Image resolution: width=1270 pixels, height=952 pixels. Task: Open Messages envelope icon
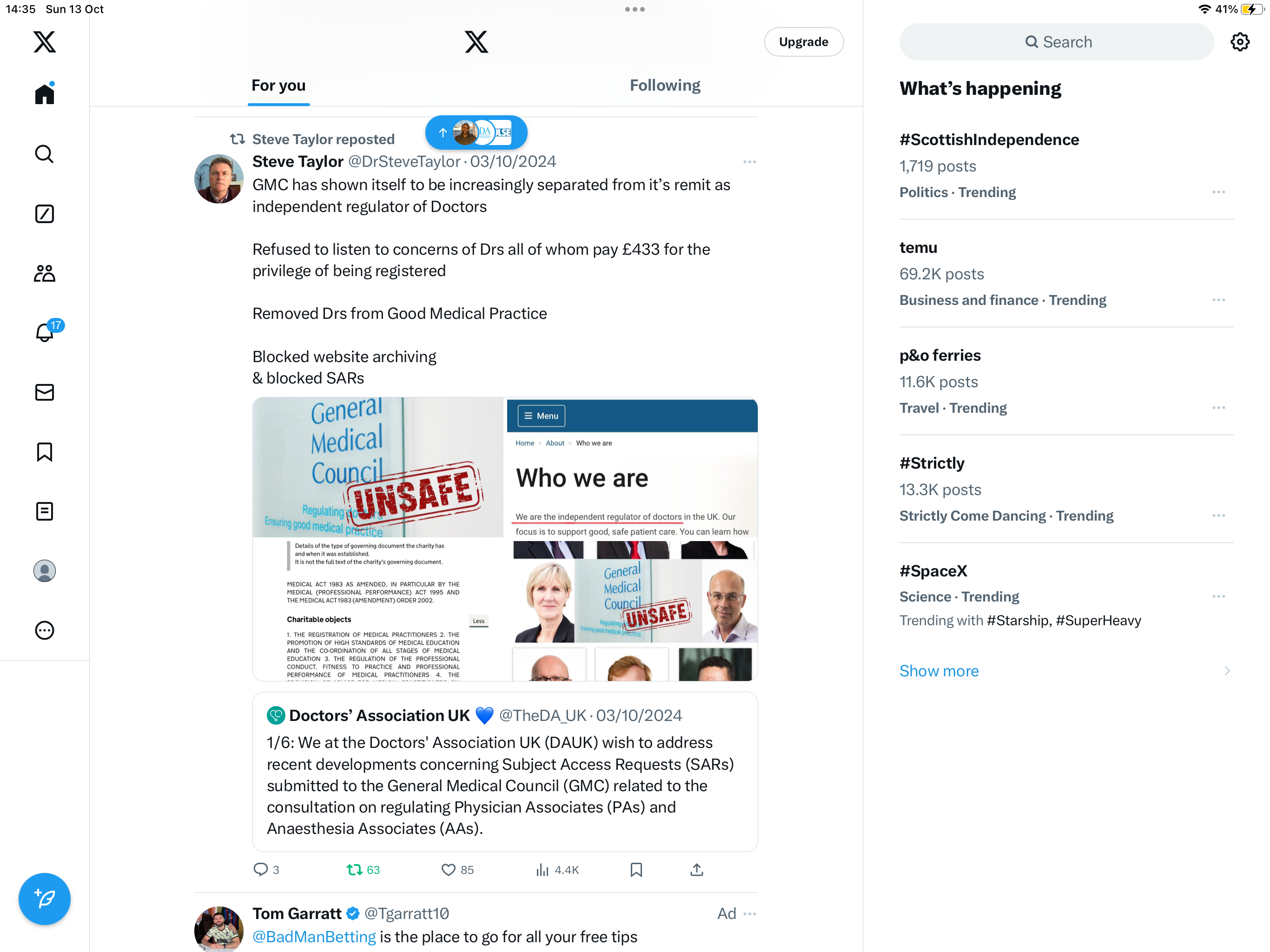point(44,392)
